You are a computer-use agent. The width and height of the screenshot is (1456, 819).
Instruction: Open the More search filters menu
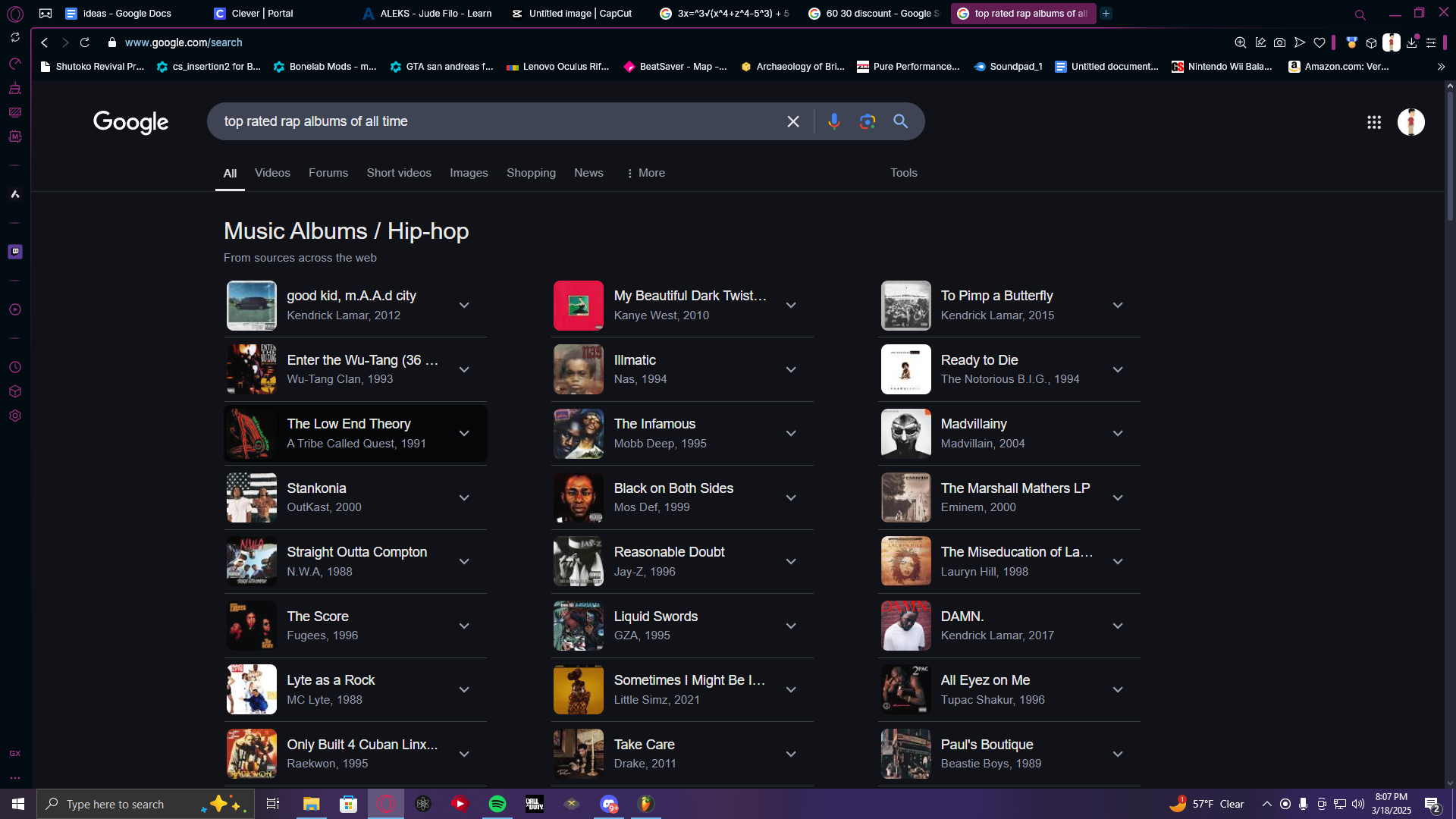tap(645, 173)
